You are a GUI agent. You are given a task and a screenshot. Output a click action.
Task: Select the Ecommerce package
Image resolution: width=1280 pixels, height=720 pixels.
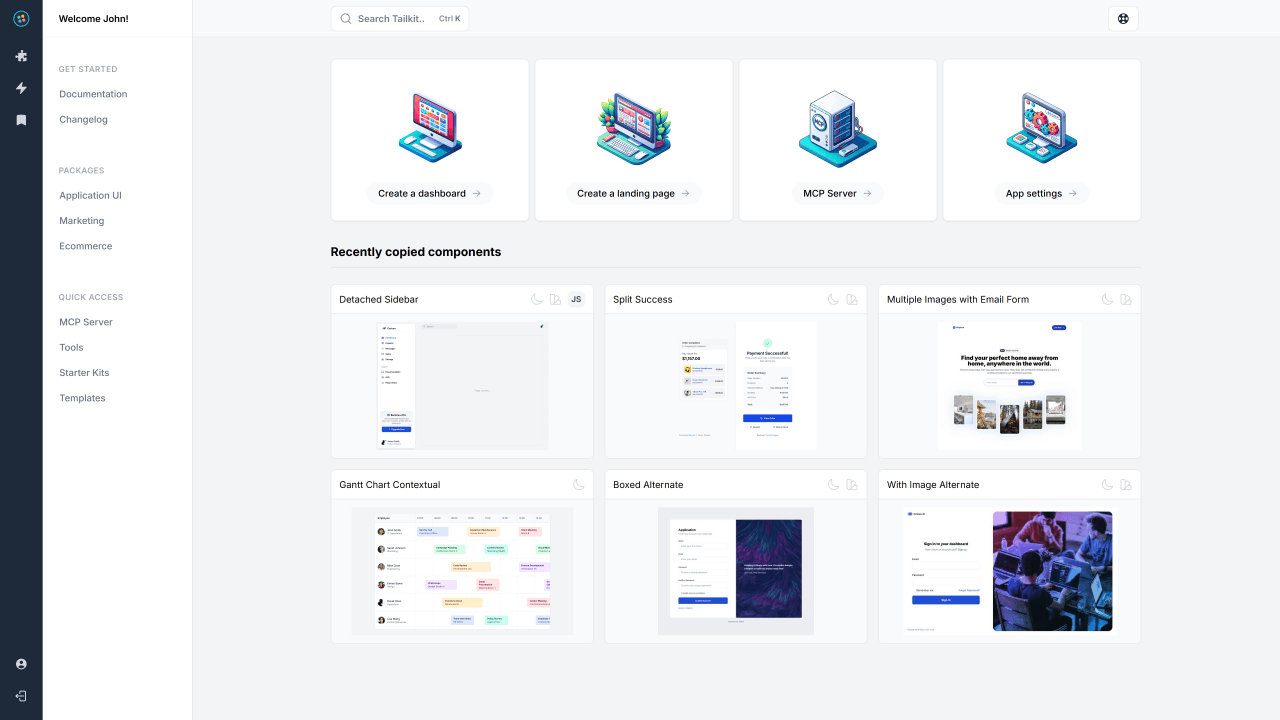click(86, 246)
